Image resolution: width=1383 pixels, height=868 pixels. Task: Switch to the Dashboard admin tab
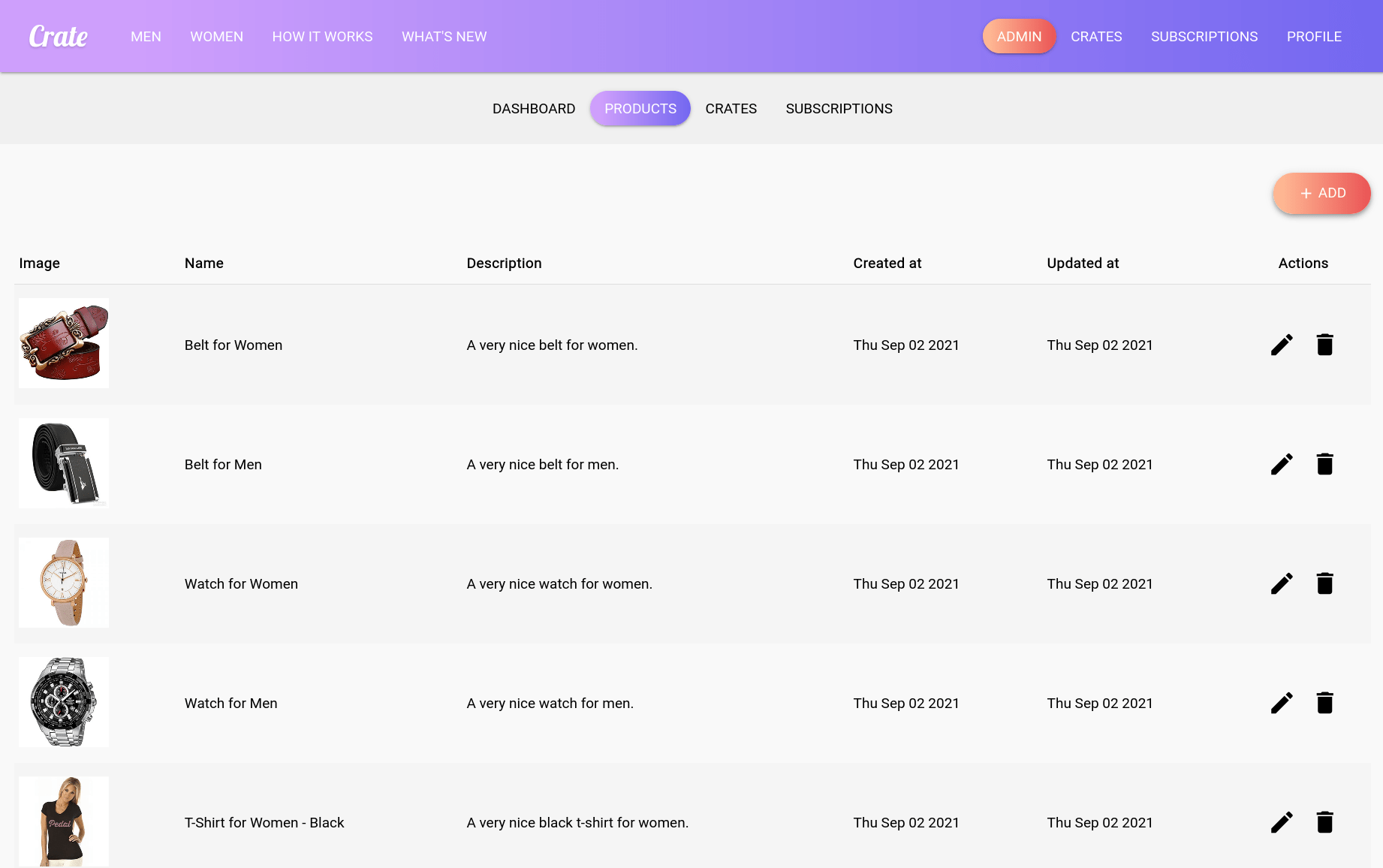534,109
